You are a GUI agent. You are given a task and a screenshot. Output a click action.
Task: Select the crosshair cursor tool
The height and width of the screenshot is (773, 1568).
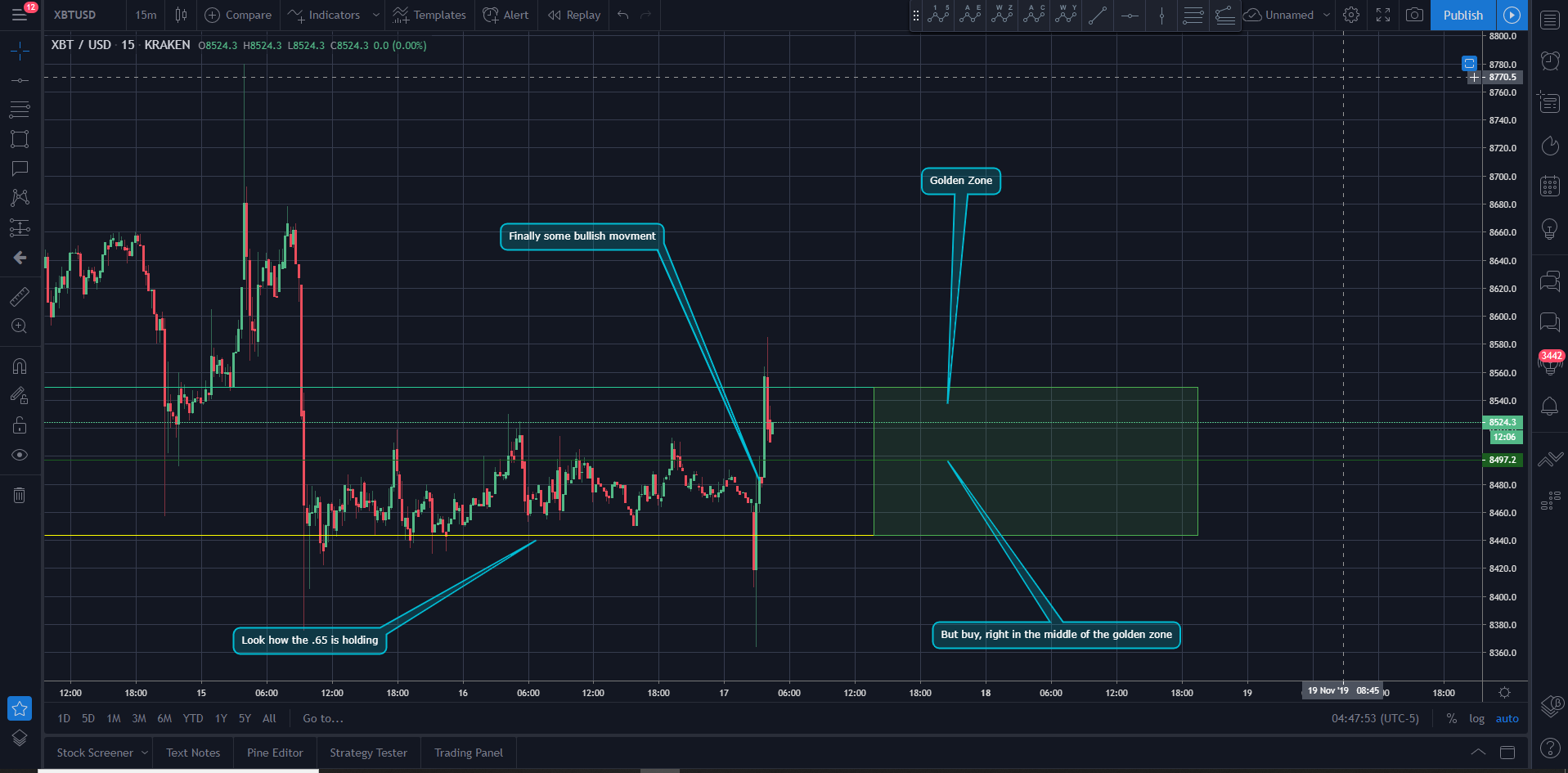click(20, 52)
